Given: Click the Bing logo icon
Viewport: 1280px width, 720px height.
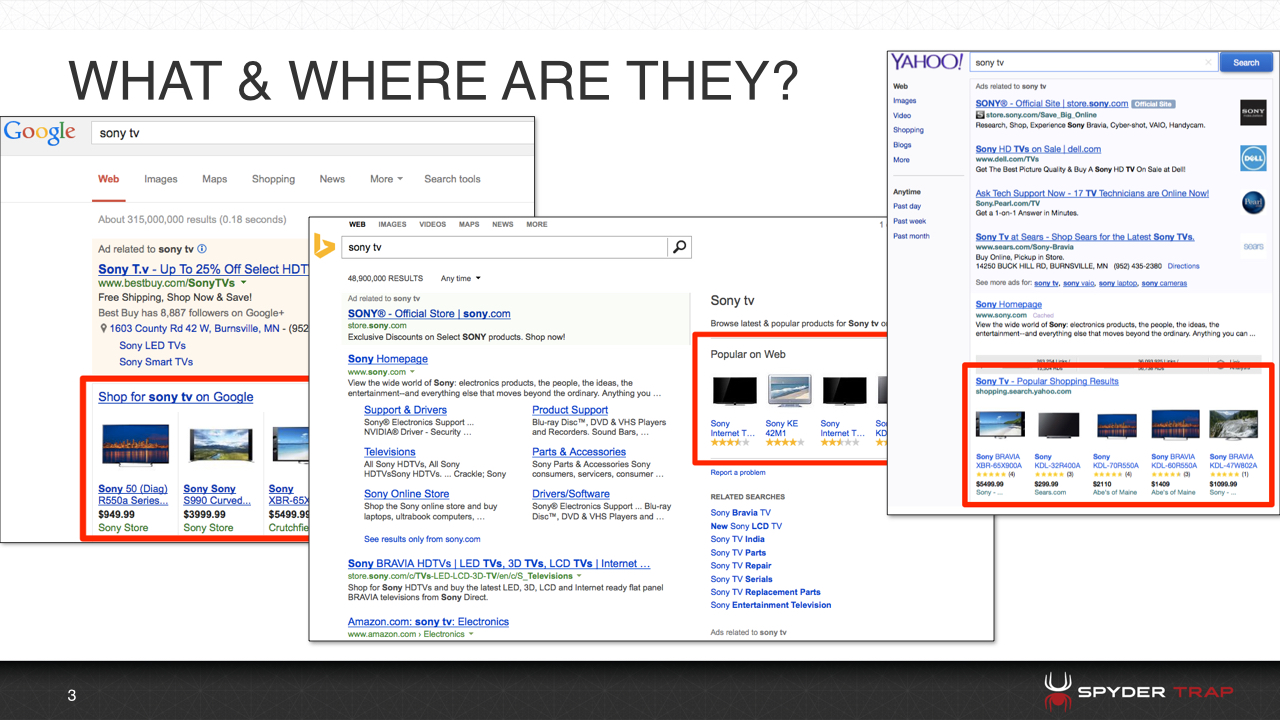Looking at the screenshot, I should tap(324, 246).
